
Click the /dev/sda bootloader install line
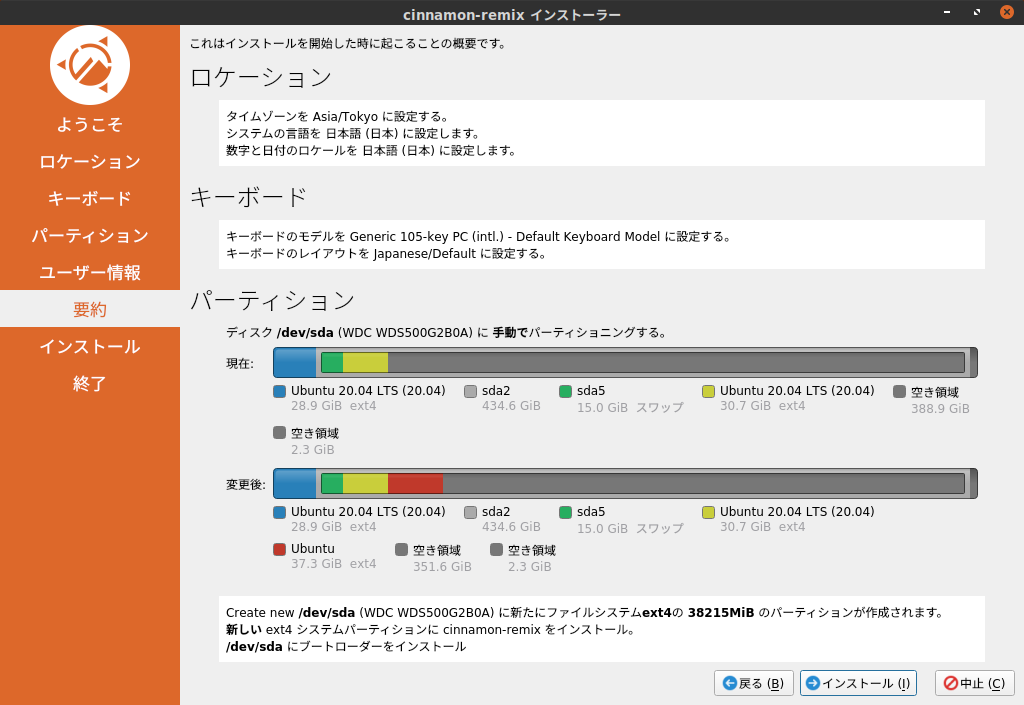click(346, 646)
